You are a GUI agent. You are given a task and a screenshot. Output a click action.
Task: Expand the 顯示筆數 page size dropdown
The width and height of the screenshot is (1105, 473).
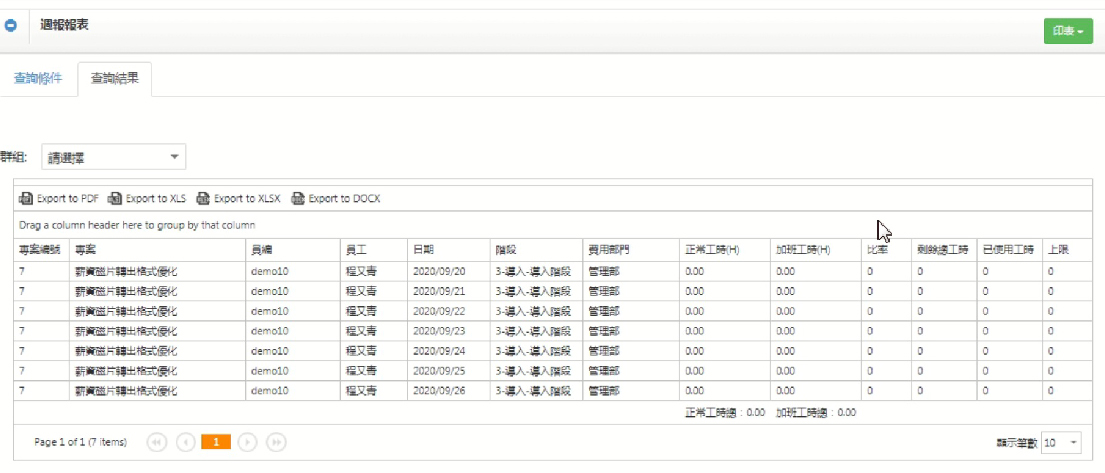click(x=1073, y=442)
